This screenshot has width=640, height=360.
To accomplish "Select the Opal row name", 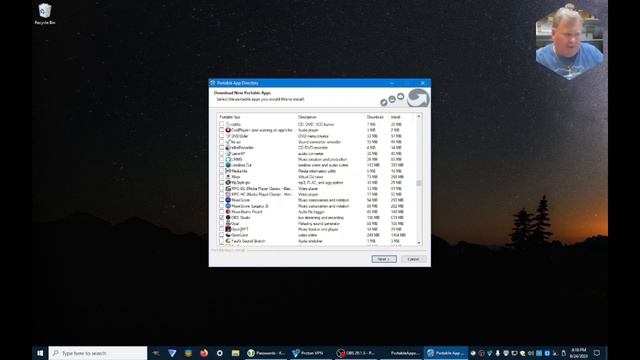I will [235, 224].
